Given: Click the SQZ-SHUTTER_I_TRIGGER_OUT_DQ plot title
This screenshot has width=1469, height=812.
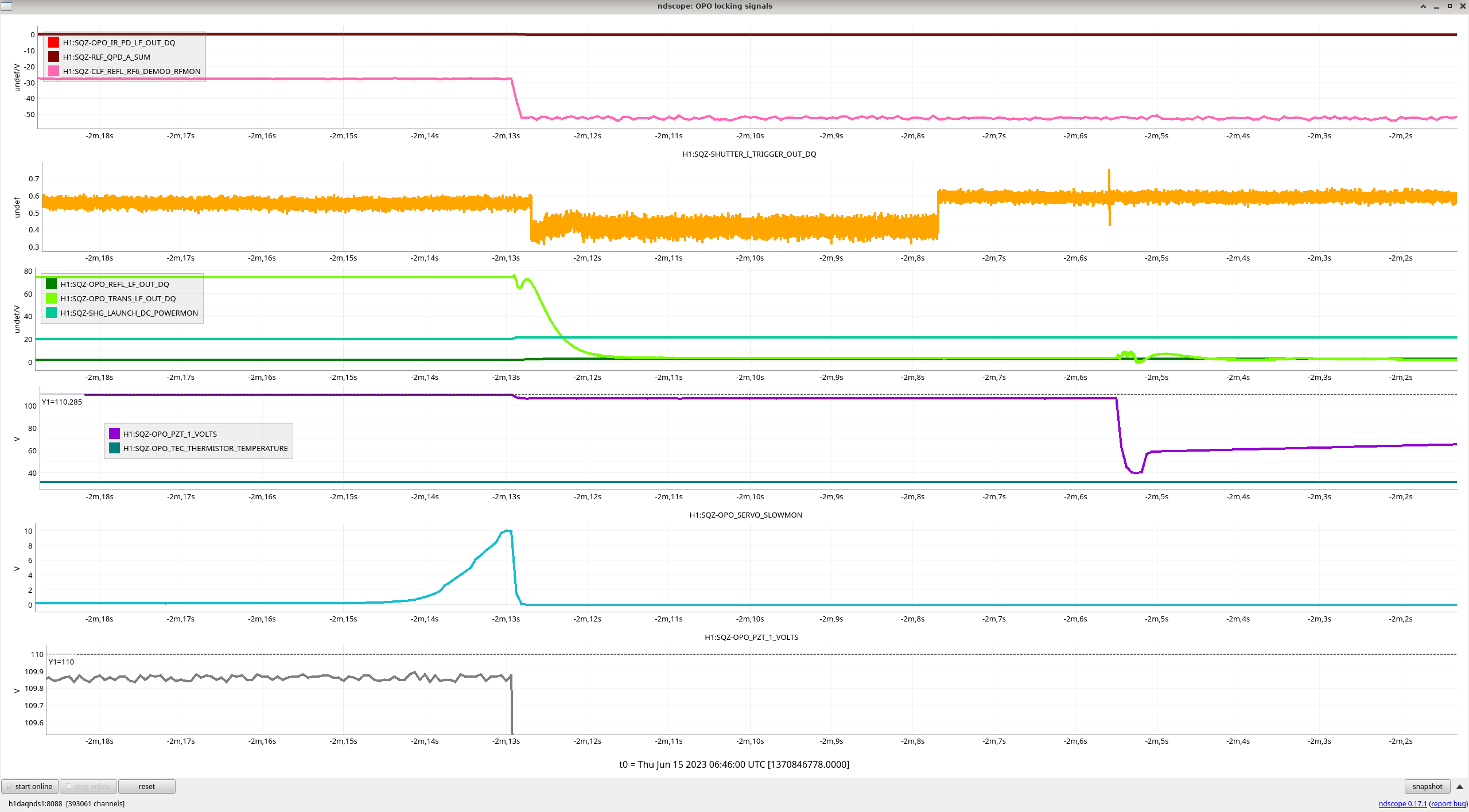Looking at the screenshot, I should coord(749,154).
